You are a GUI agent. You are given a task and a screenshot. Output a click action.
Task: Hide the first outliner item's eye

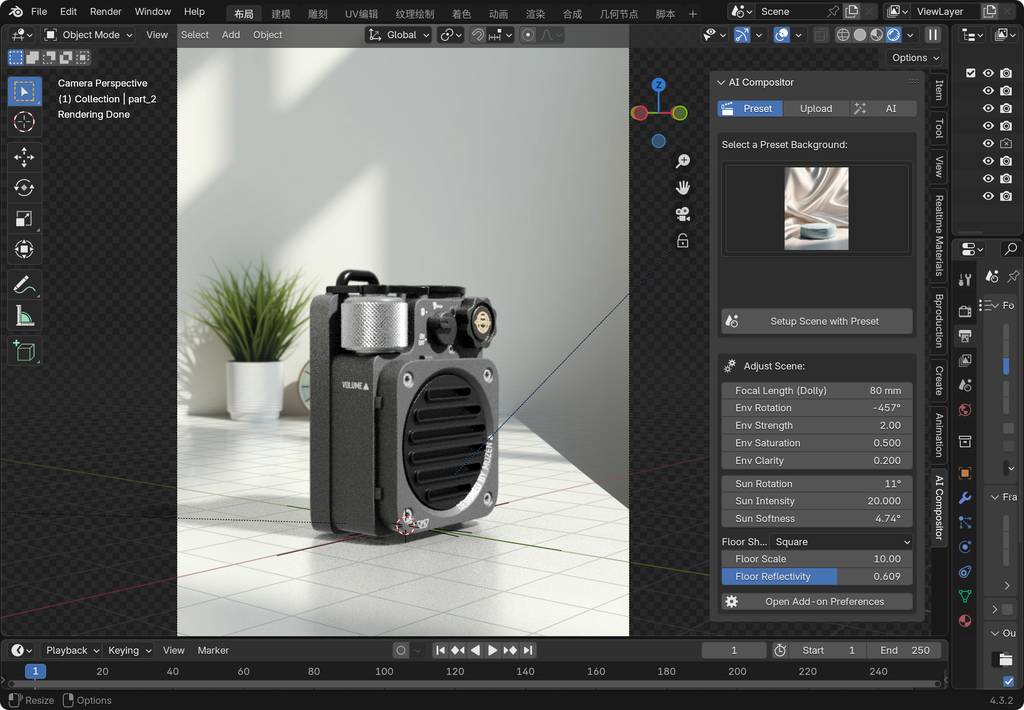click(988, 73)
